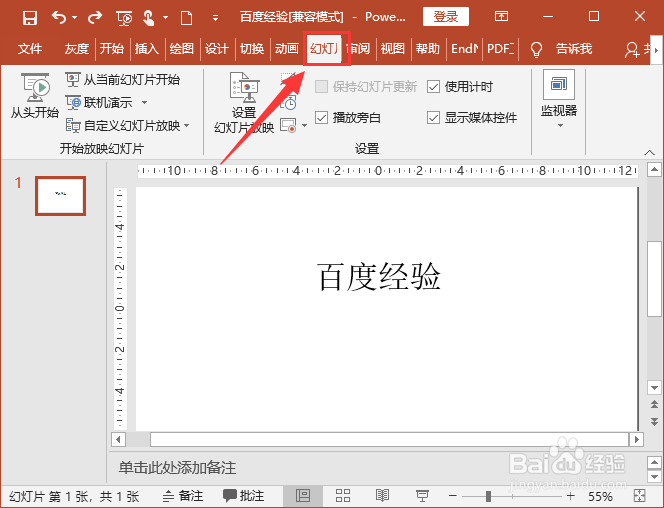Switch to Slide Sorter view icon
664x508 pixels.
(343, 496)
